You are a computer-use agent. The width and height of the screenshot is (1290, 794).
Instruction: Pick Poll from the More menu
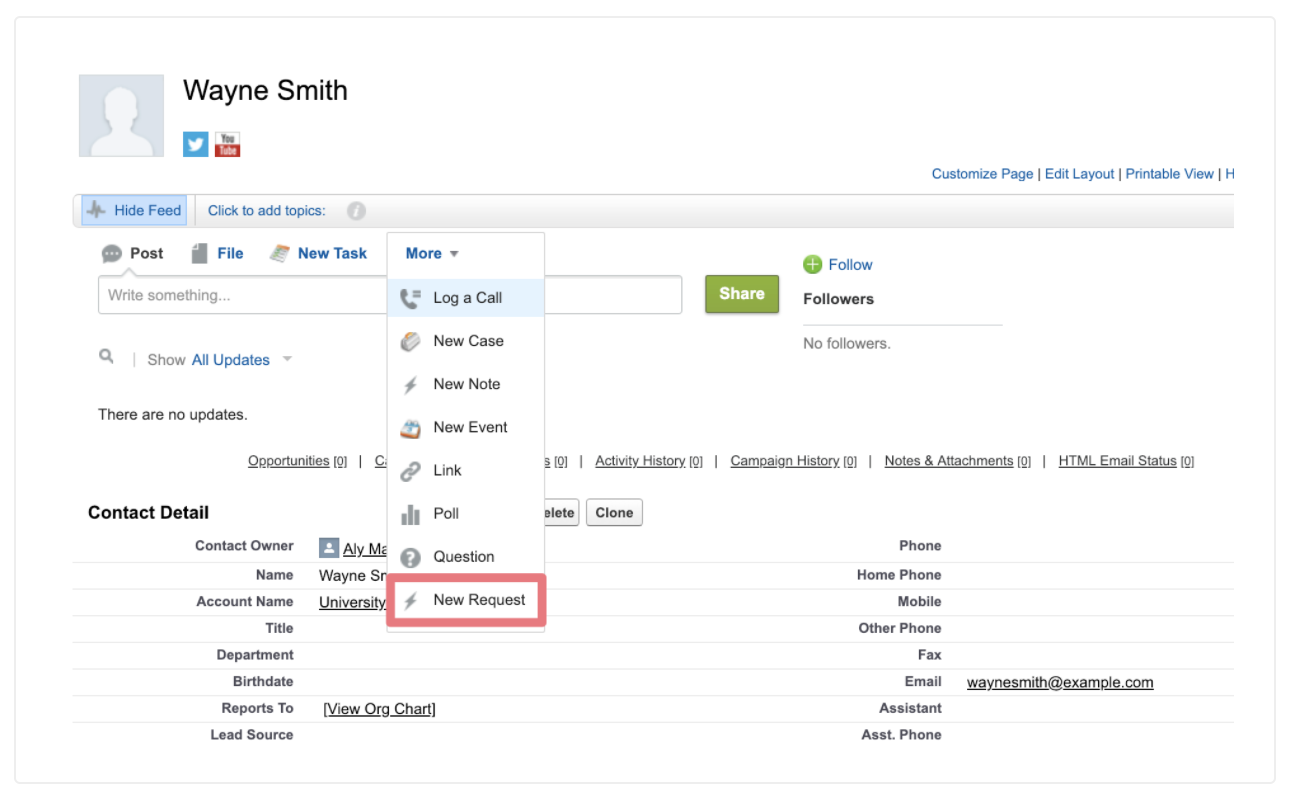pyautogui.click(x=445, y=514)
